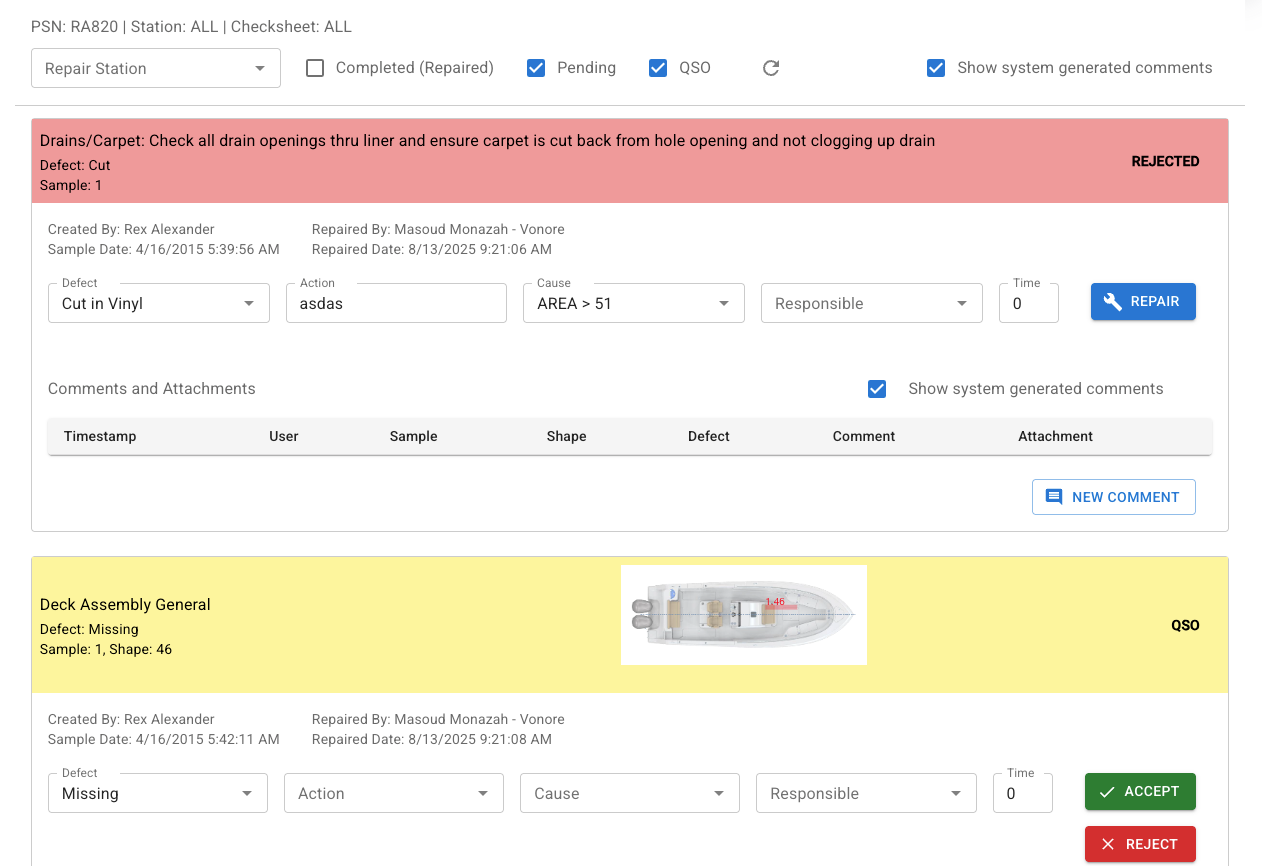1262x866 pixels.
Task: Click the Attachment column header
Action: [x=1056, y=436]
